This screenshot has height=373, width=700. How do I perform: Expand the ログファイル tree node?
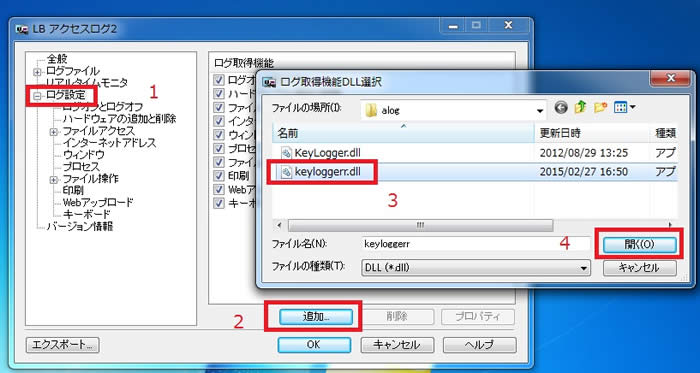(38, 72)
